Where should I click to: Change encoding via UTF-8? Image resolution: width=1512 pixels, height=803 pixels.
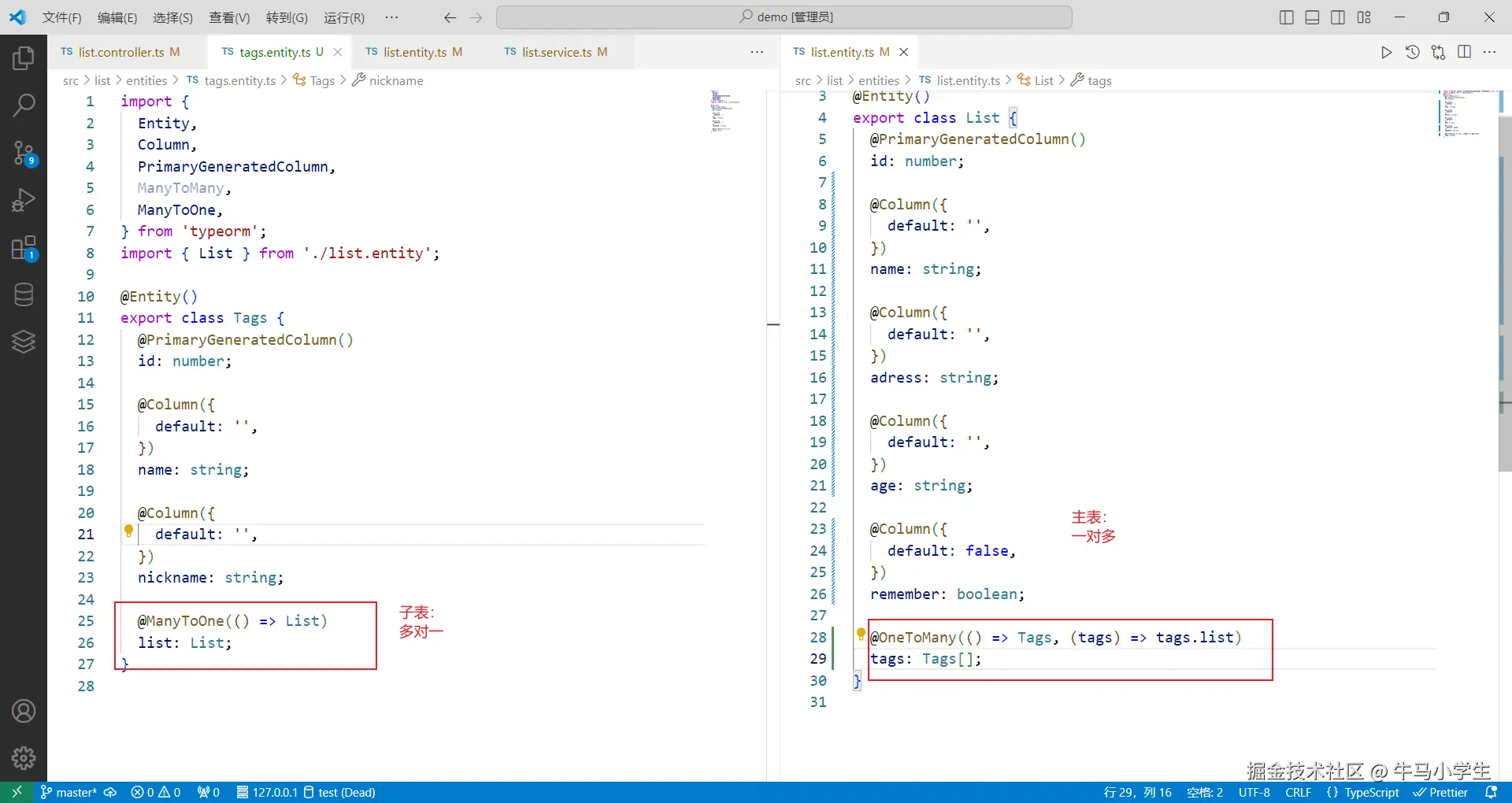point(1254,792)
